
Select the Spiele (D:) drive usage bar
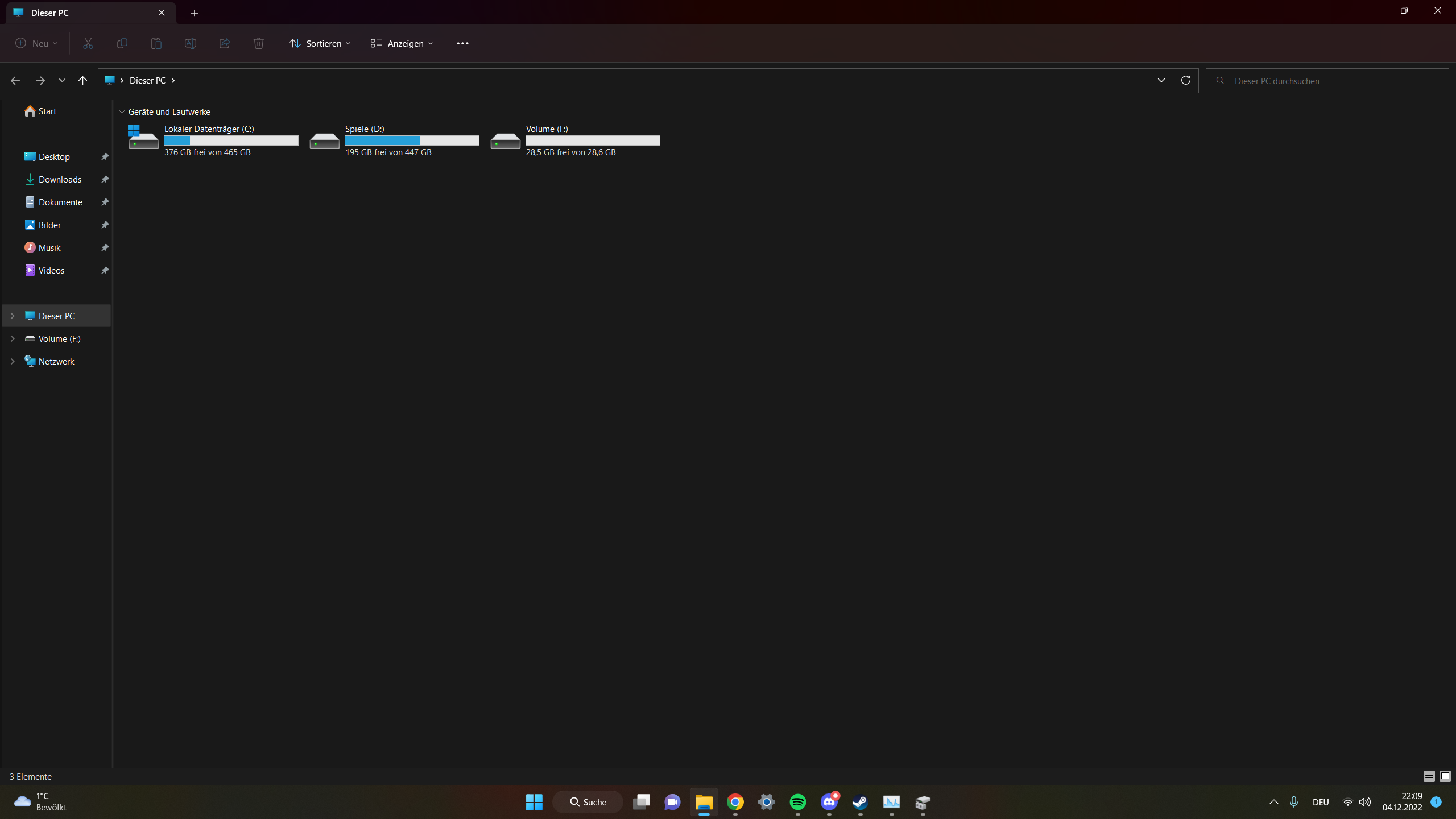coord(412,140)
